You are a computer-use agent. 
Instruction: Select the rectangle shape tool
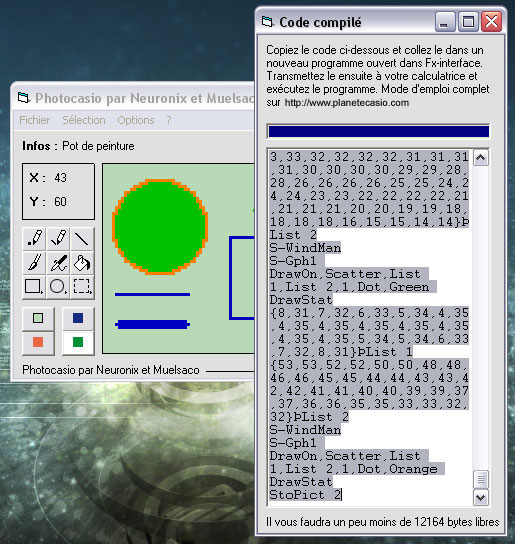pos(34,286)
